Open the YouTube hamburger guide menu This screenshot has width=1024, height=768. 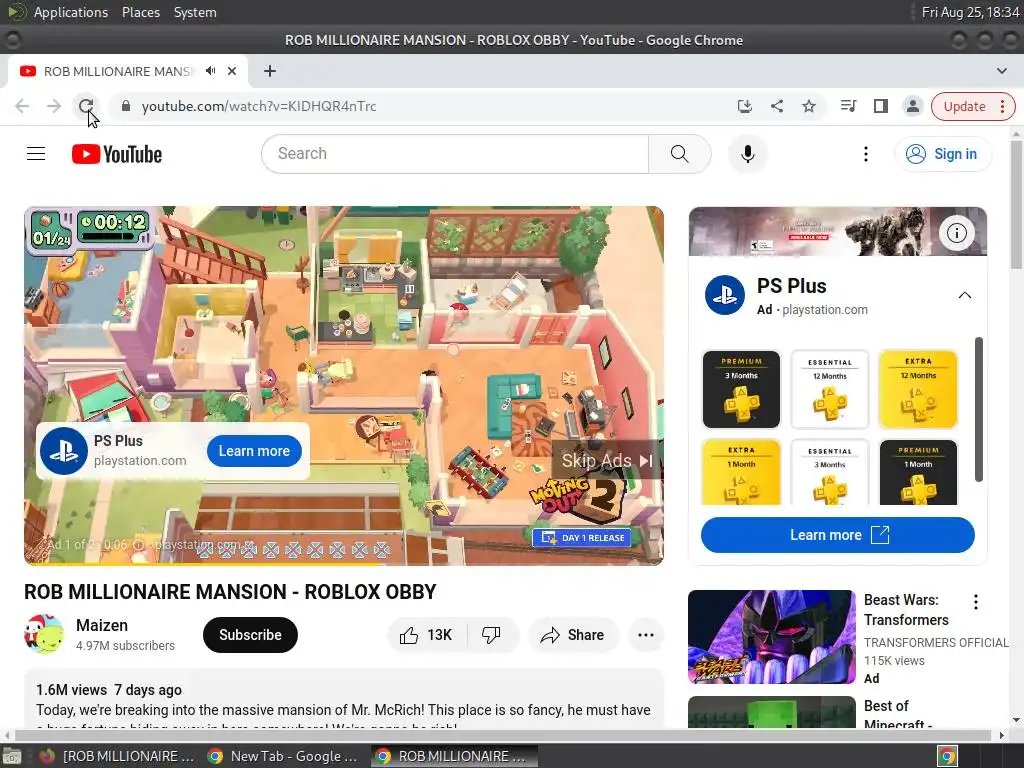[x=36, y=154]
